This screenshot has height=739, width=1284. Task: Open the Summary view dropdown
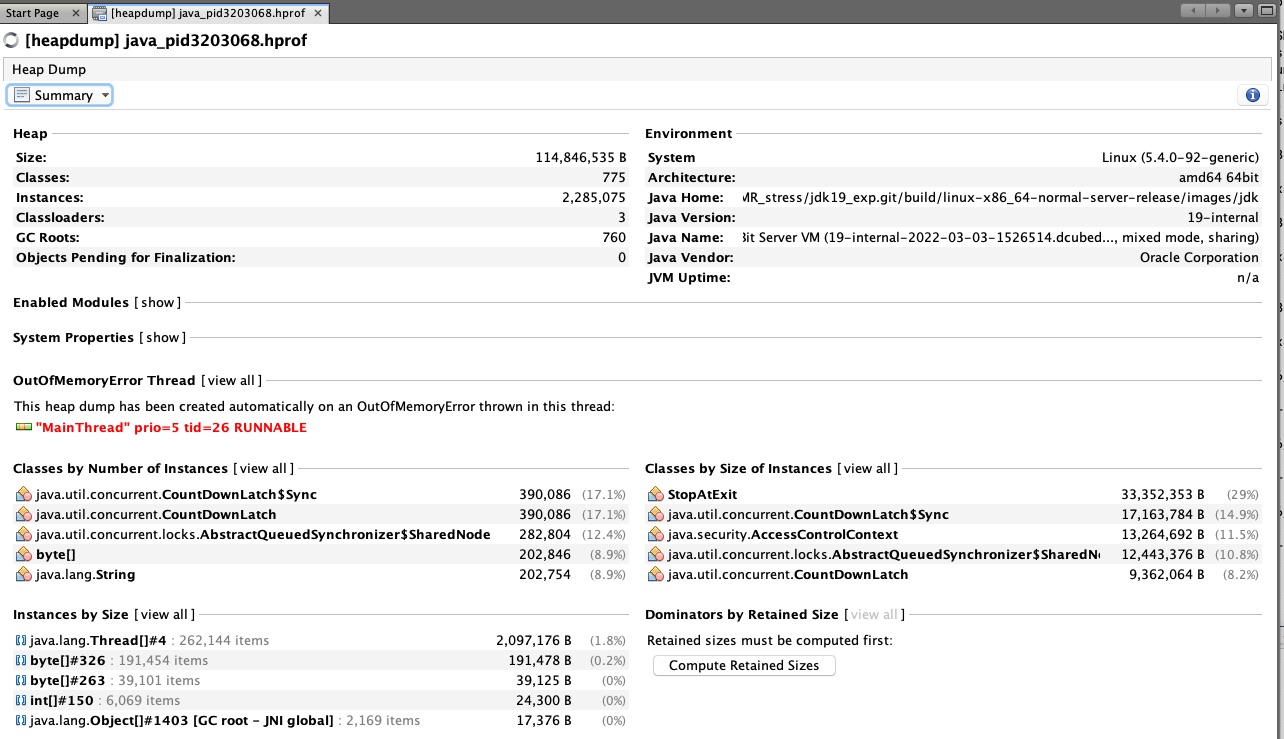pos(60,95)
